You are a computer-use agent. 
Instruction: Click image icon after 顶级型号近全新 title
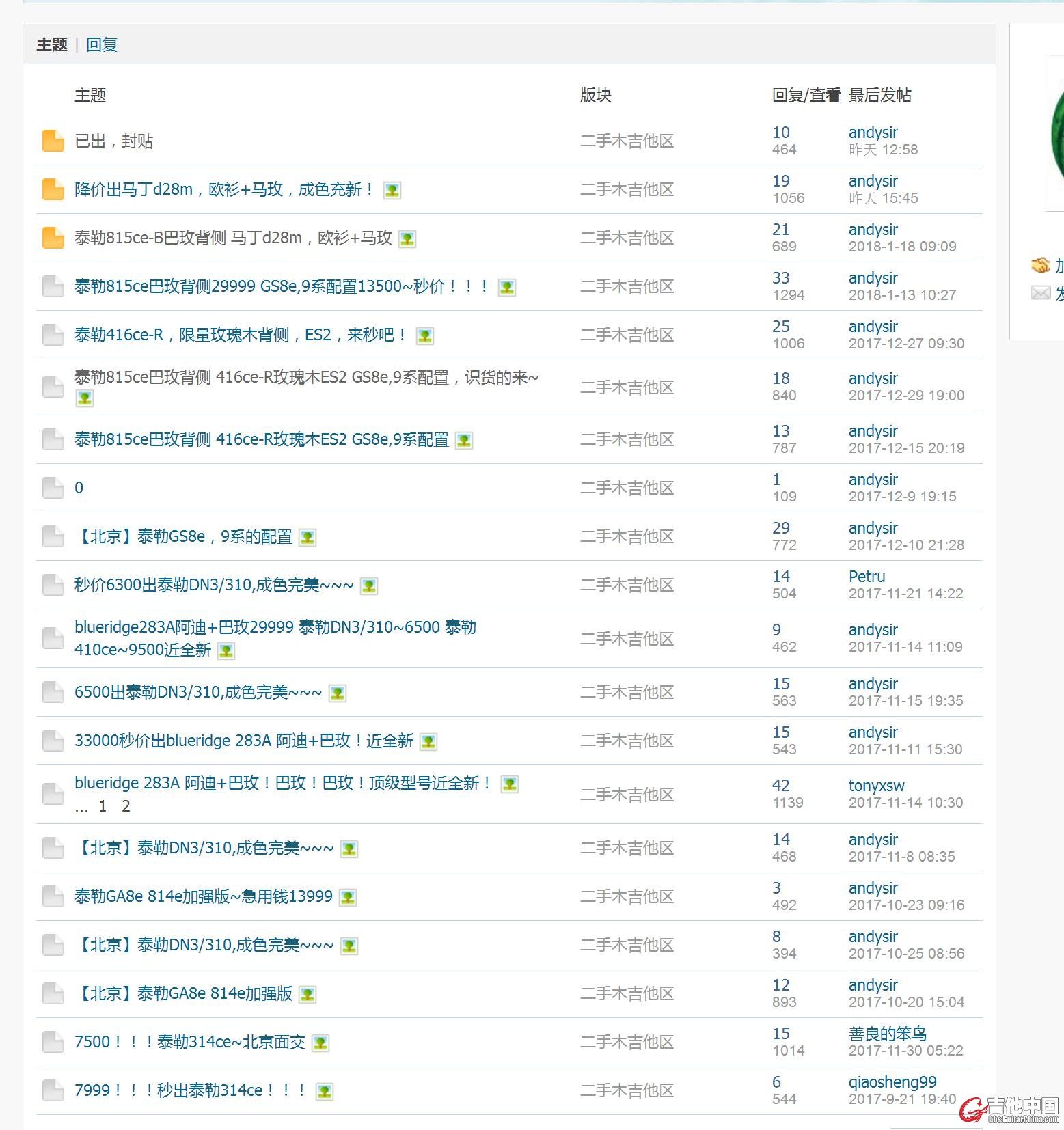(x=510, y=784)
